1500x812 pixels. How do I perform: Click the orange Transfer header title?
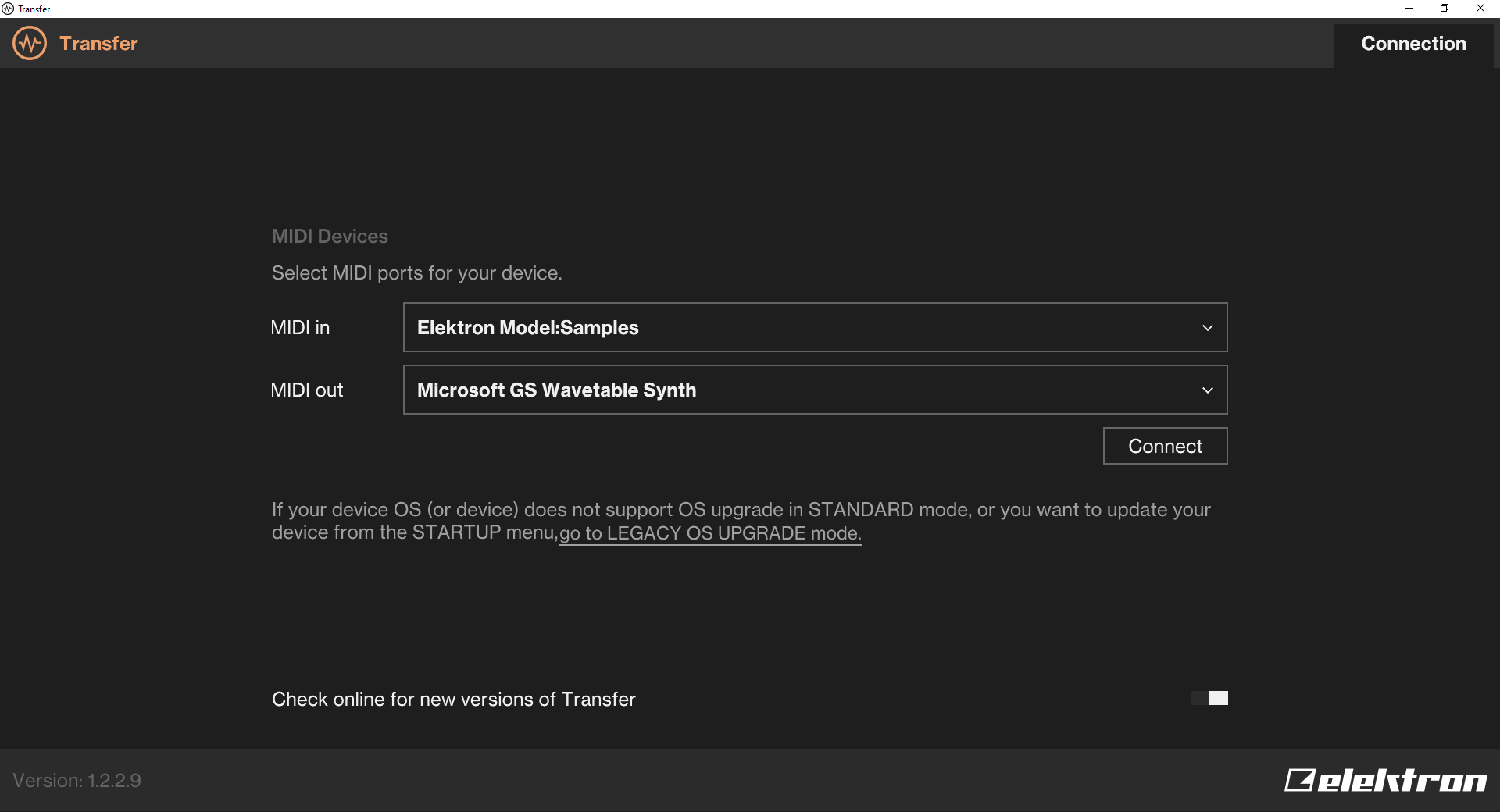point(98,44)
